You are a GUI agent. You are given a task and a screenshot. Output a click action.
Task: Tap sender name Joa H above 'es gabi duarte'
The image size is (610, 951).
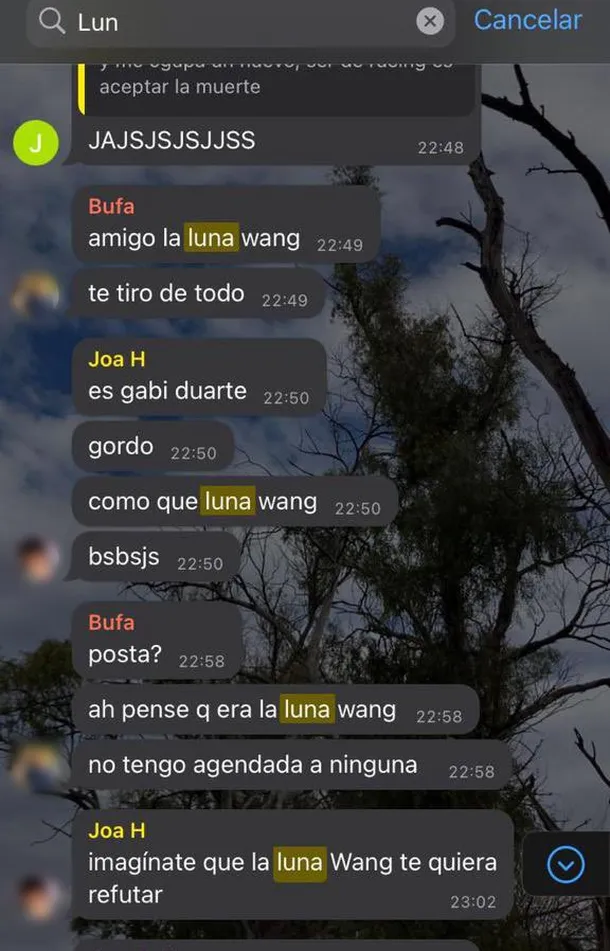(x=116, y=359)
